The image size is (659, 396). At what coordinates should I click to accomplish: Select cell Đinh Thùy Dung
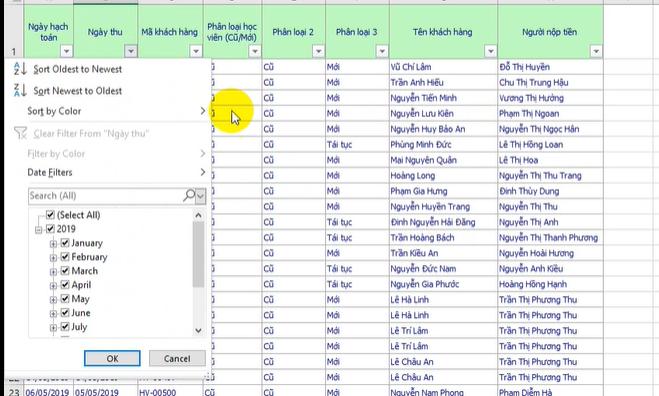550,191
